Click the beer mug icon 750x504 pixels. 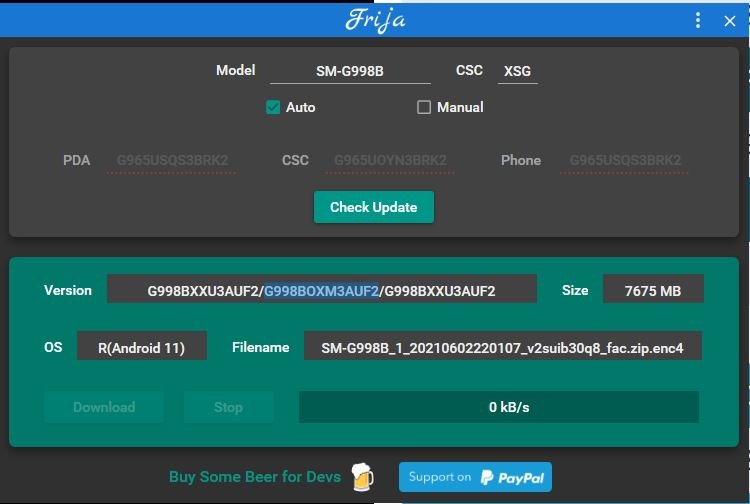coord(363,476)
